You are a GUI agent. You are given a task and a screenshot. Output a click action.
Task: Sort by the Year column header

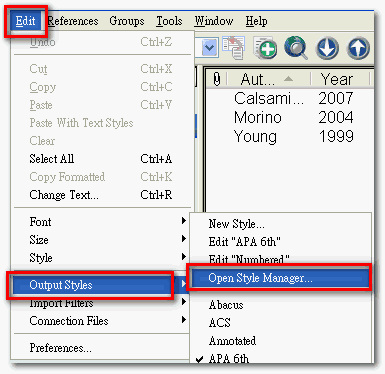pyautogui.click(x=340, y=79)
